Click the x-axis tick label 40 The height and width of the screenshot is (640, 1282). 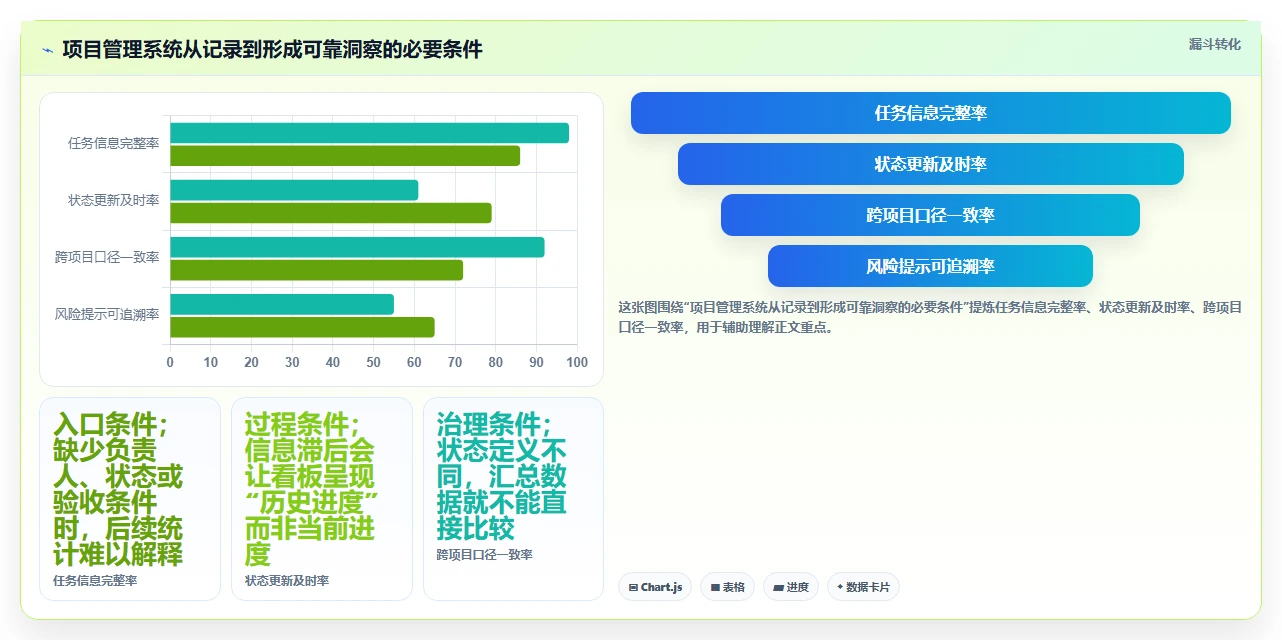point(333,362)
